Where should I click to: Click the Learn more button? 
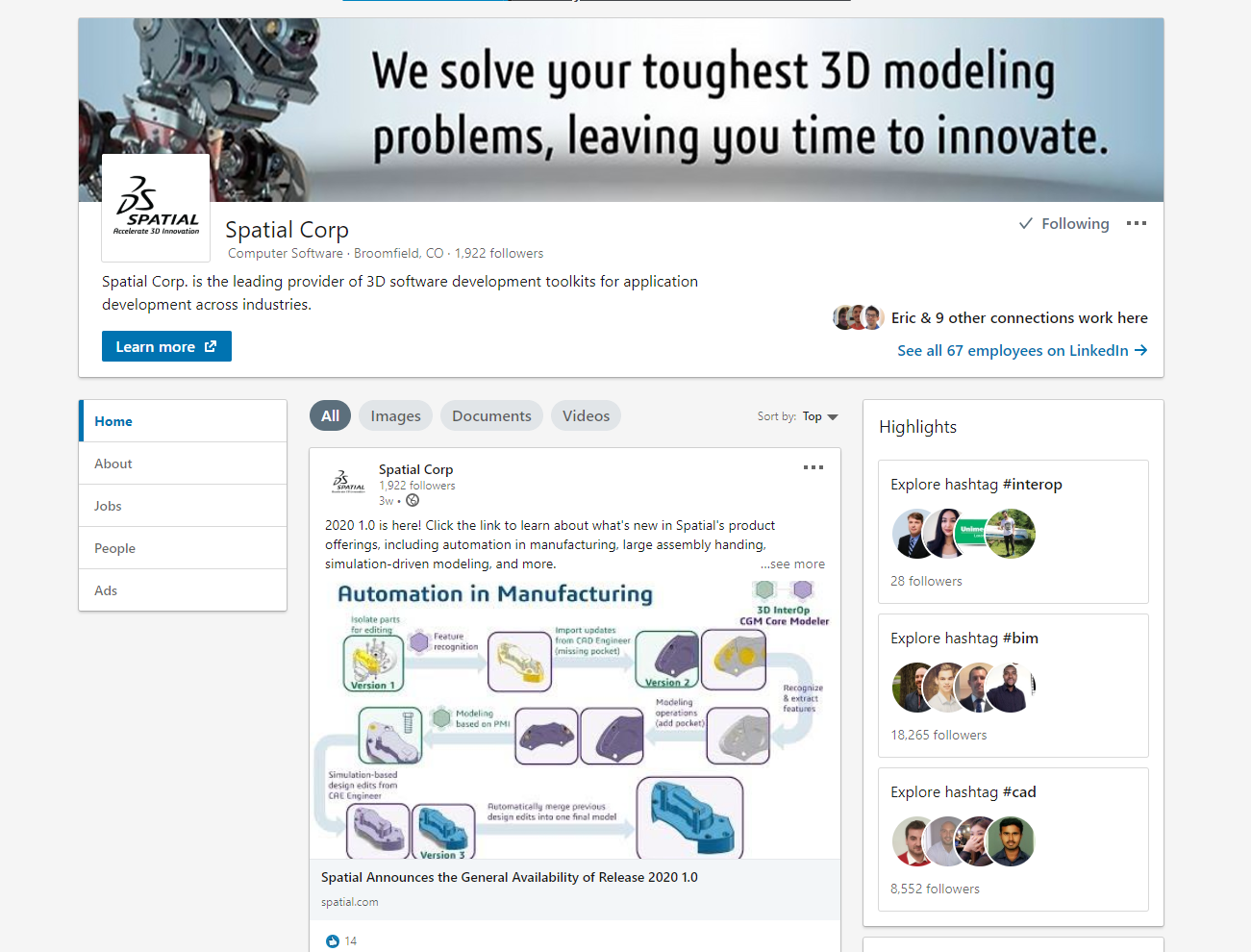coord(166,346)
